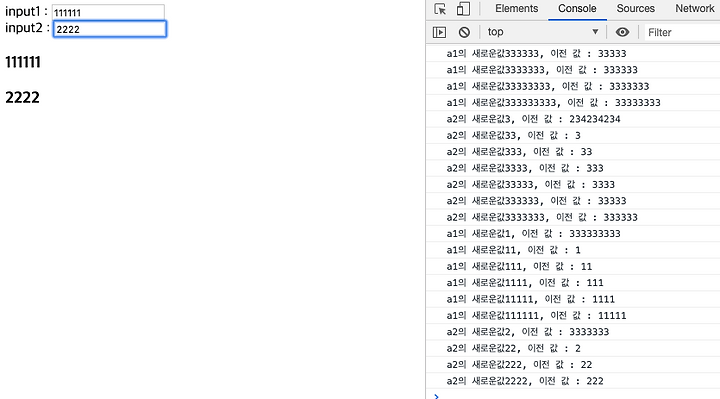
Task: Select a1 log with new value 333333333
Action: [573, 102]
